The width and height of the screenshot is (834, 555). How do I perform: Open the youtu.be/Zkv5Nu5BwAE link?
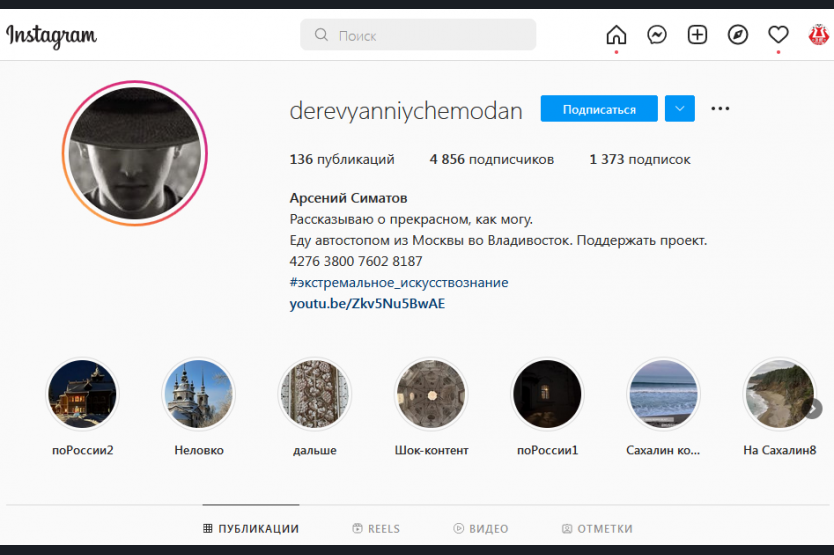point(367,304)
